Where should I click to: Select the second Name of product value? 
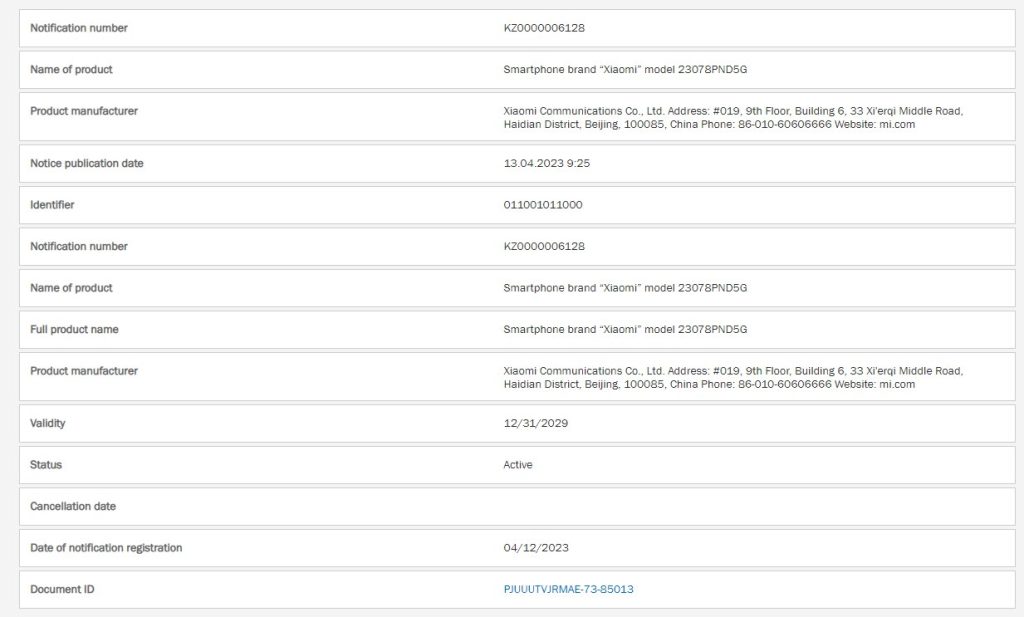pos(625,288)
